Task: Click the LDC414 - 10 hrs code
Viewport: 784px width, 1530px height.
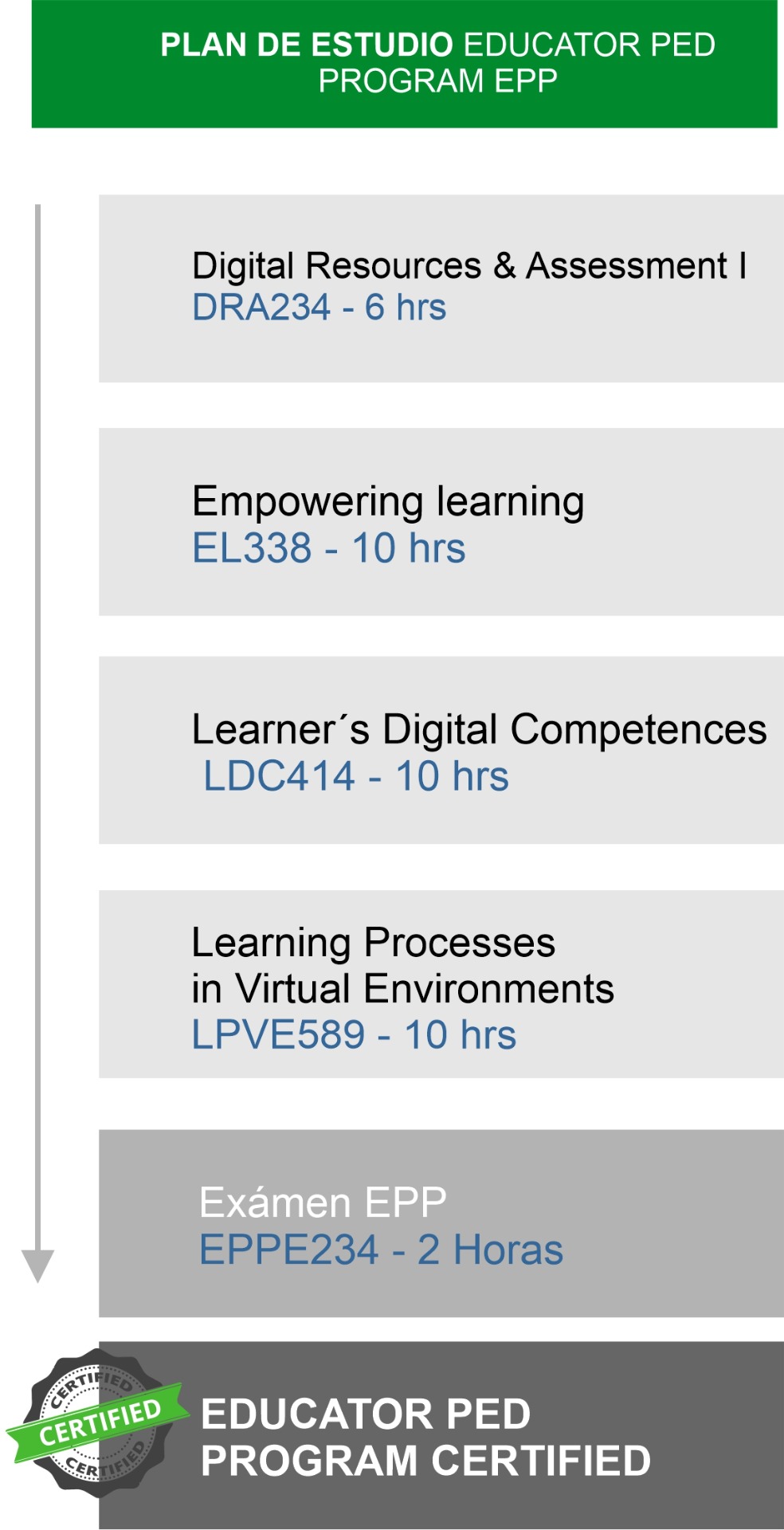Action: coord(355,776)
